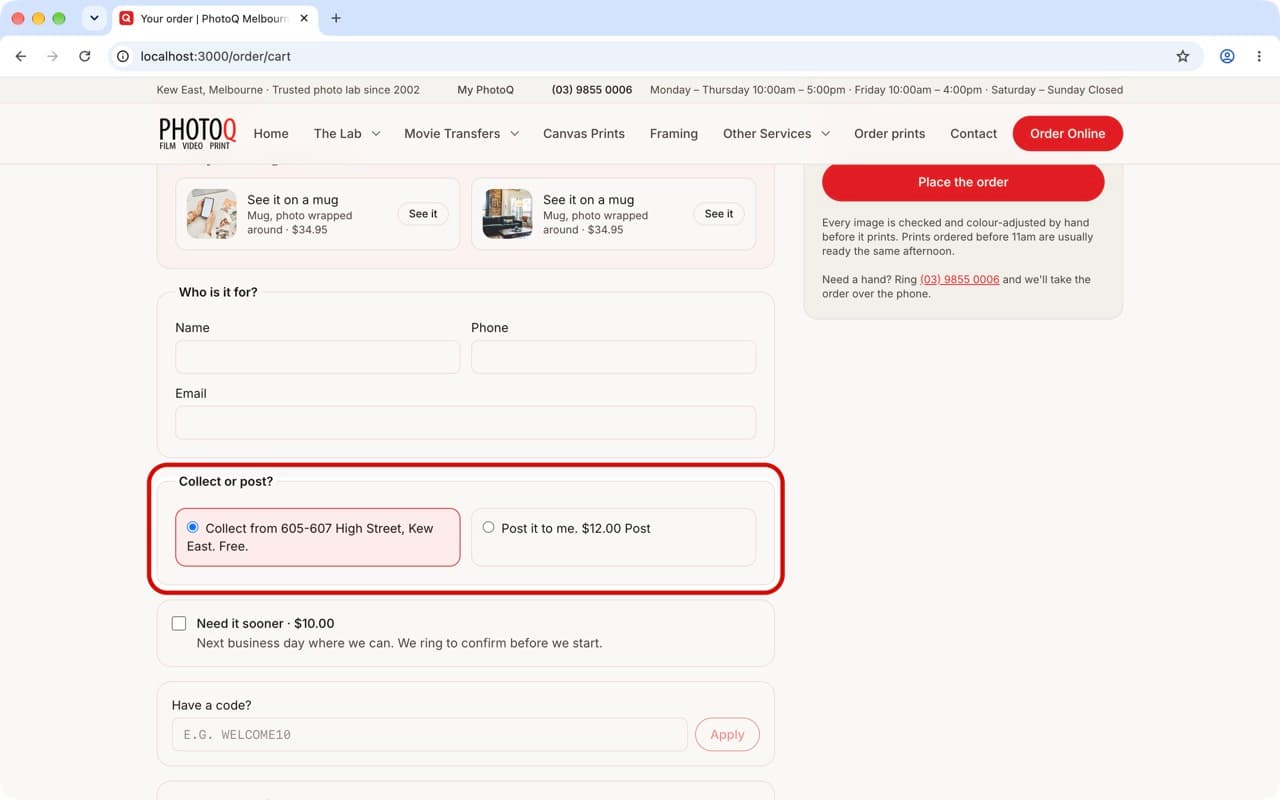Open the Chrome three-dot menu
This screenshot has width=1280, height=800.
1259,57
